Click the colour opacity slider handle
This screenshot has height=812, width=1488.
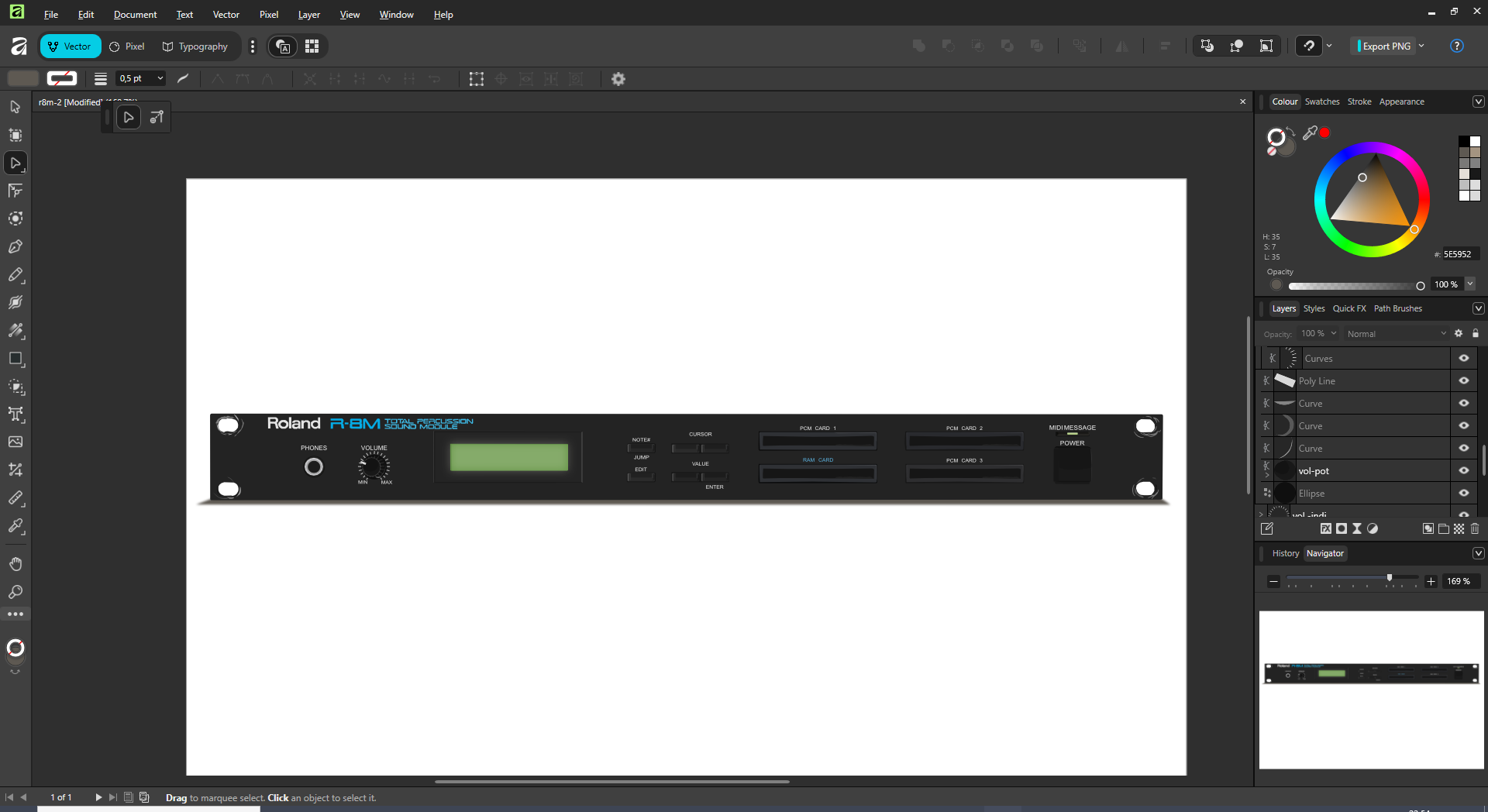click(x=1421, y=286)
